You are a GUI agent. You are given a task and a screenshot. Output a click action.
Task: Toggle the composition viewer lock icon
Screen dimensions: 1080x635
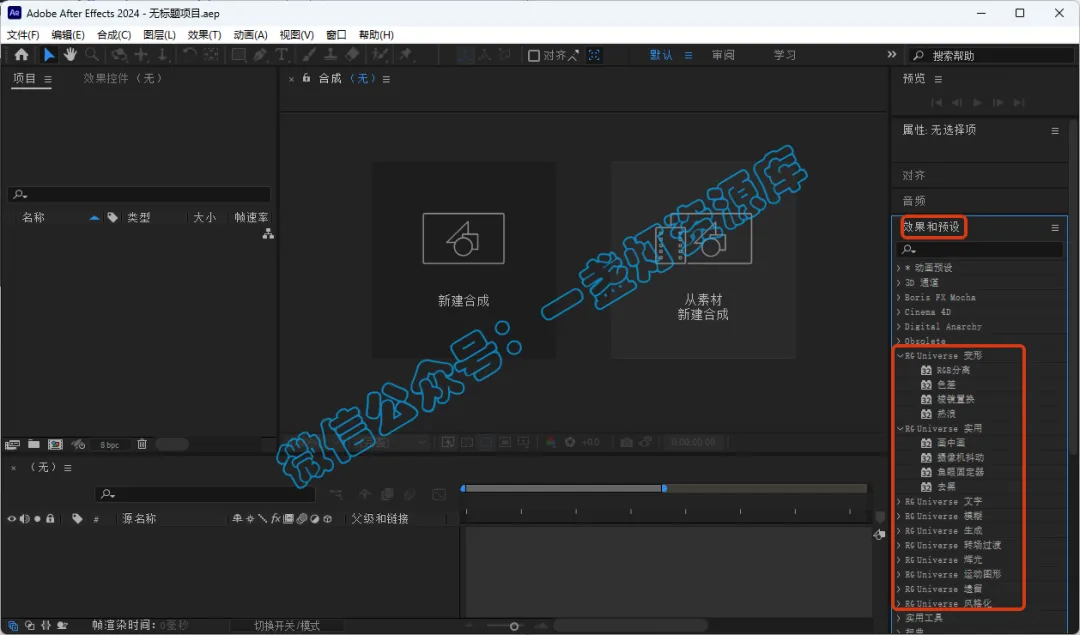(307, 79)
